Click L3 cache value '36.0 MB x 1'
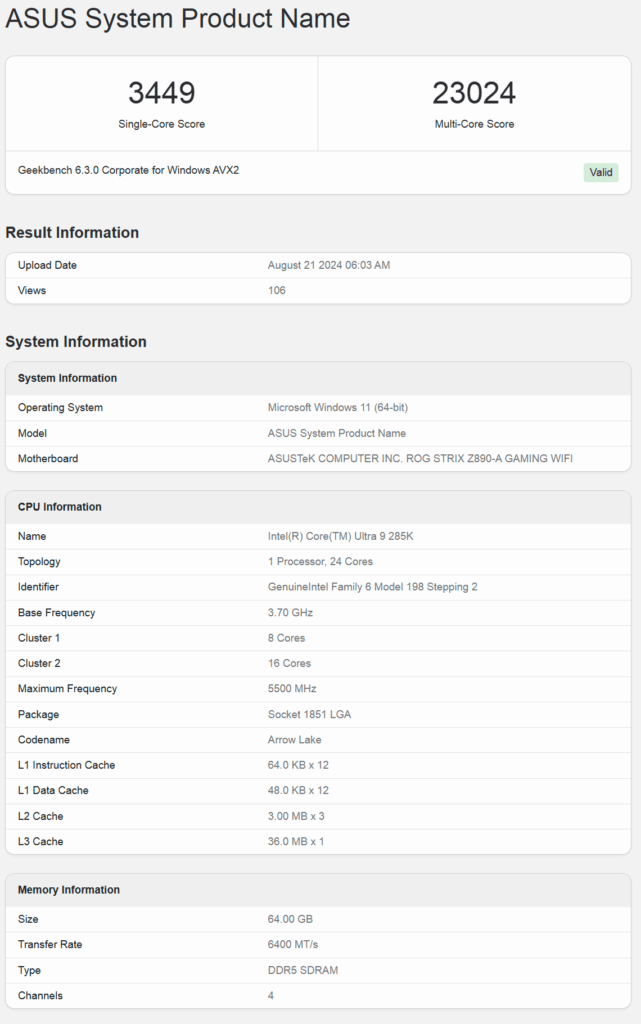Image resolution: width=641 pixels, height=1024 pixels. (x=296, y=842)
